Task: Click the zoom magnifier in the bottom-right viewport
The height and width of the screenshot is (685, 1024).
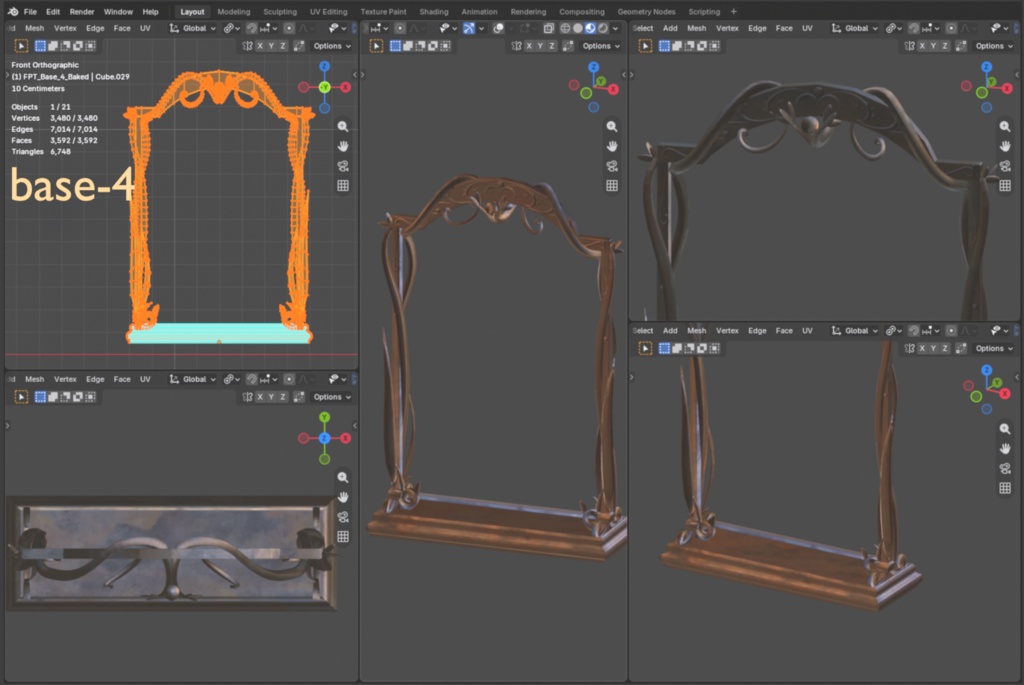Action: pos(1005,429)
